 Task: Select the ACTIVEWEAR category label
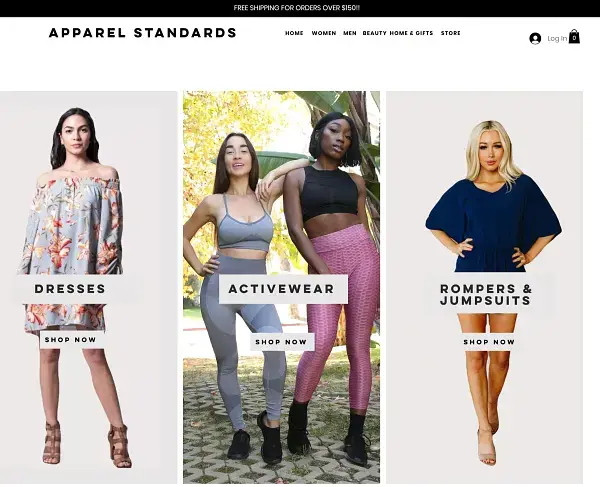[x=282, y=289]
